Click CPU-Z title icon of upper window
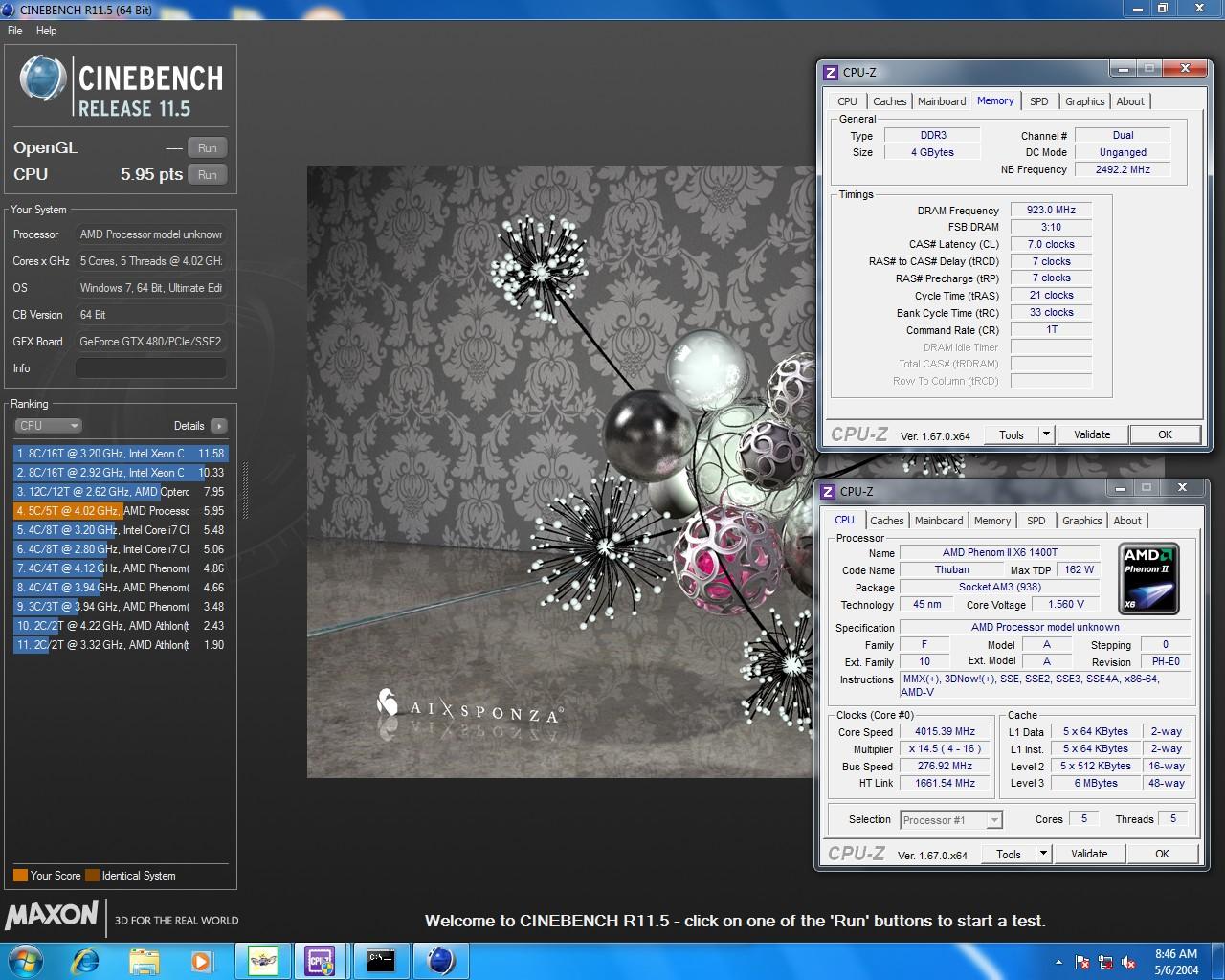The width and height of the screenshot is (1225, 980). click(831, 72)
